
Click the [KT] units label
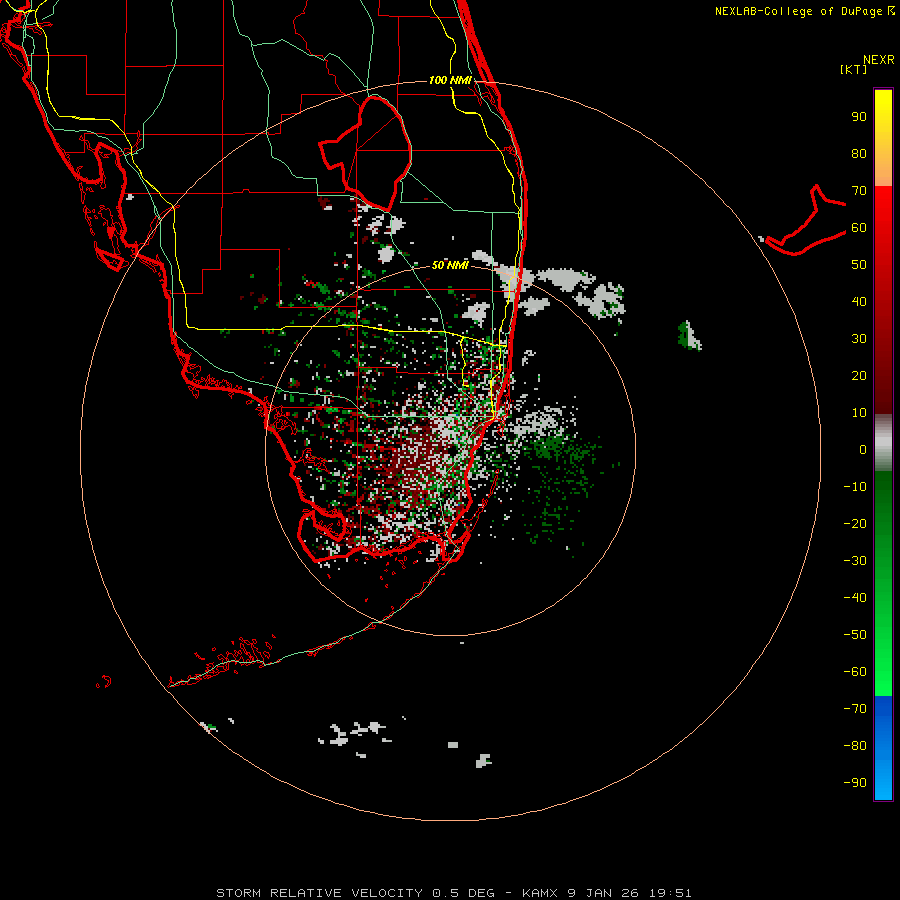853,69
